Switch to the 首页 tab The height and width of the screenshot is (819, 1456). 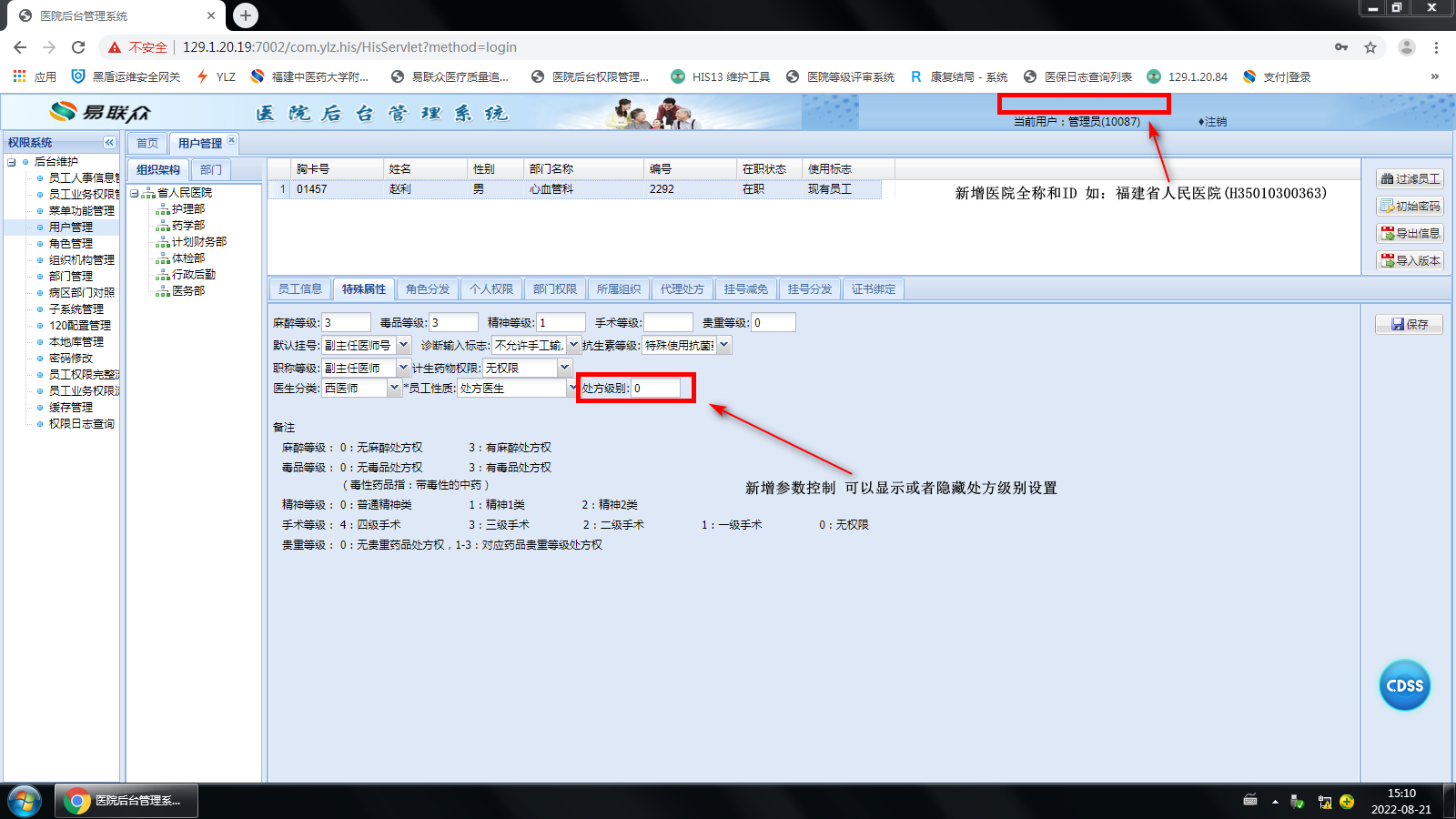point(147,143)
